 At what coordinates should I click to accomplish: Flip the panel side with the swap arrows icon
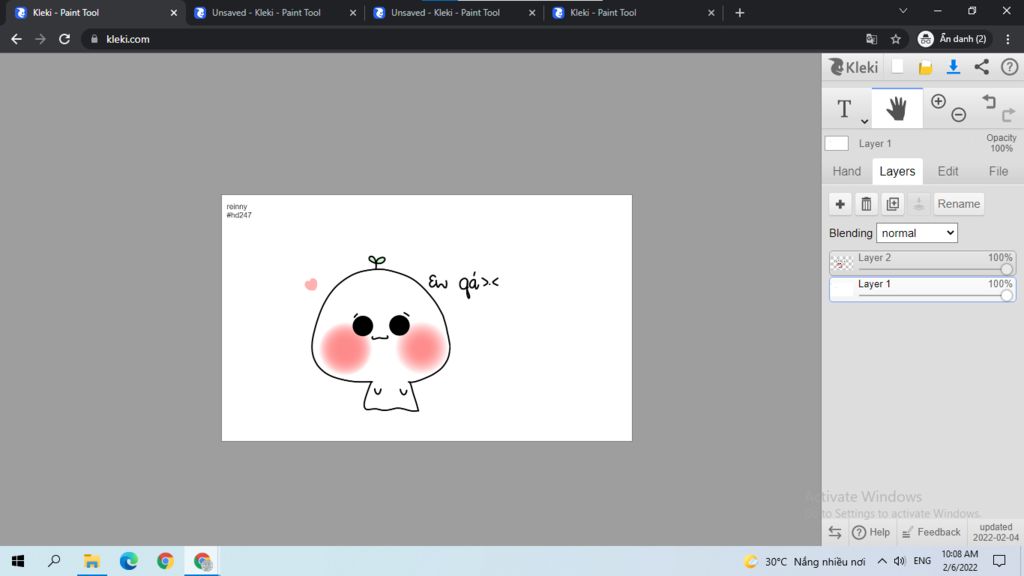point(835,532)
